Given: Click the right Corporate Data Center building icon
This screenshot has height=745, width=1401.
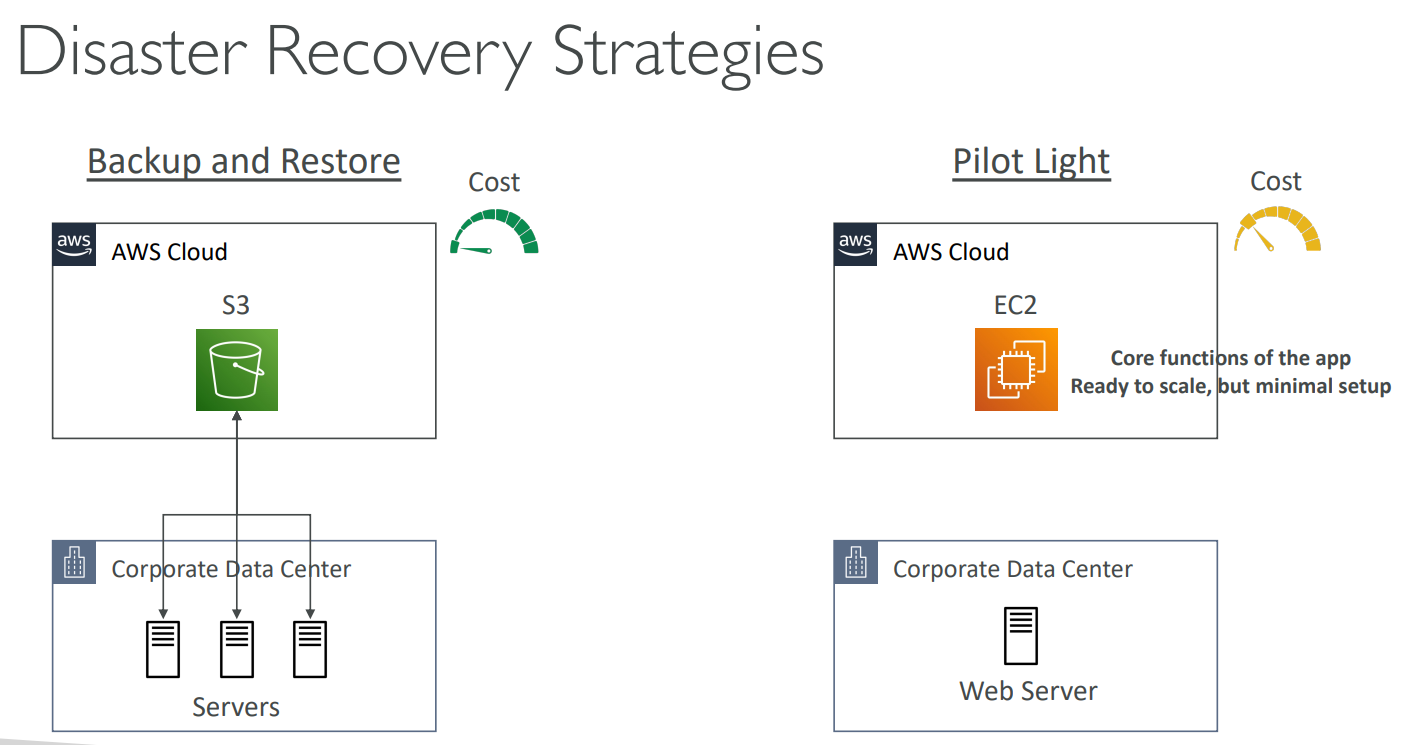Looking at the screenshot, I should pos(855,562).
